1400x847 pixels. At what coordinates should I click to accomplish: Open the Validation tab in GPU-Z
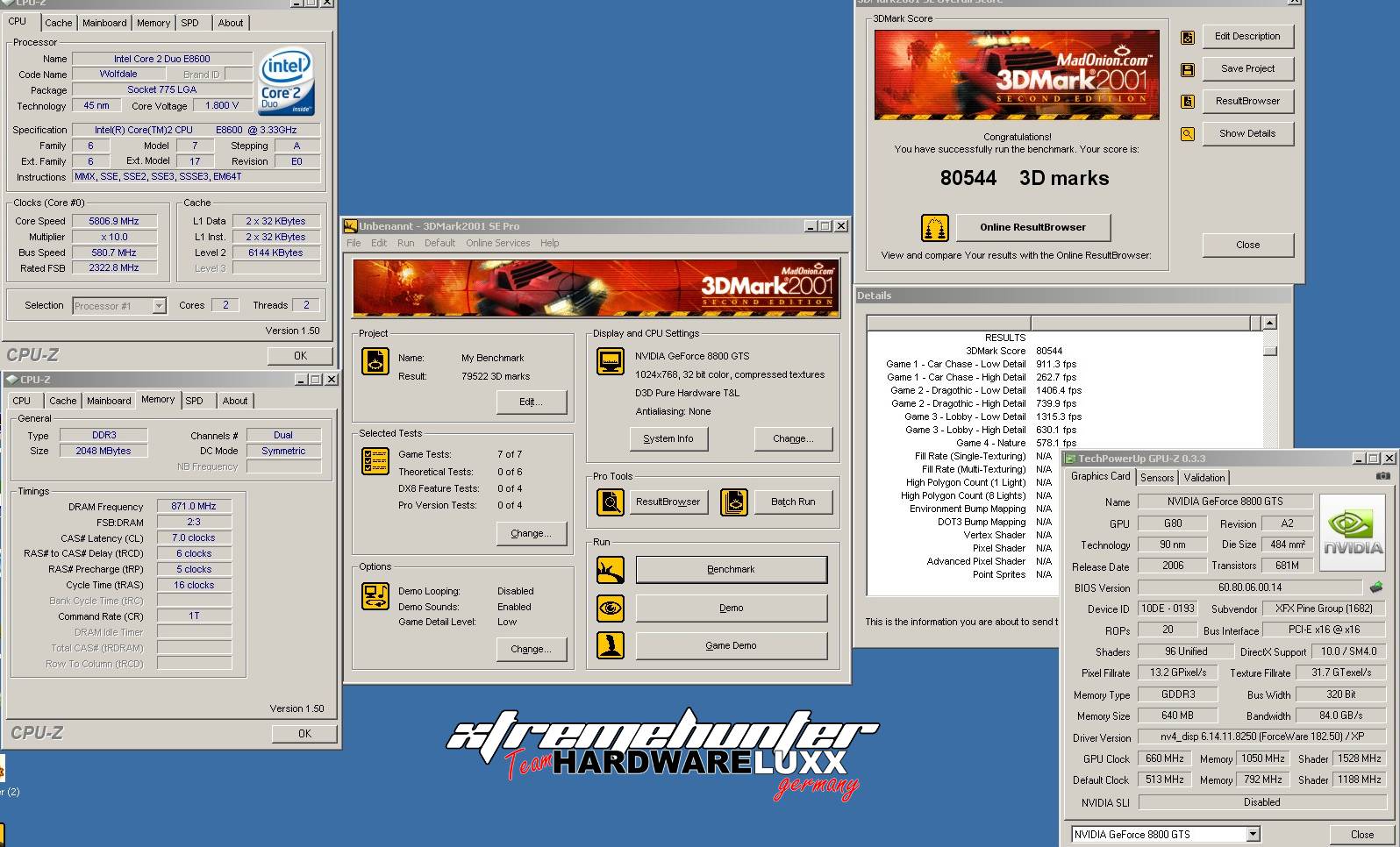pos(1204,478)
